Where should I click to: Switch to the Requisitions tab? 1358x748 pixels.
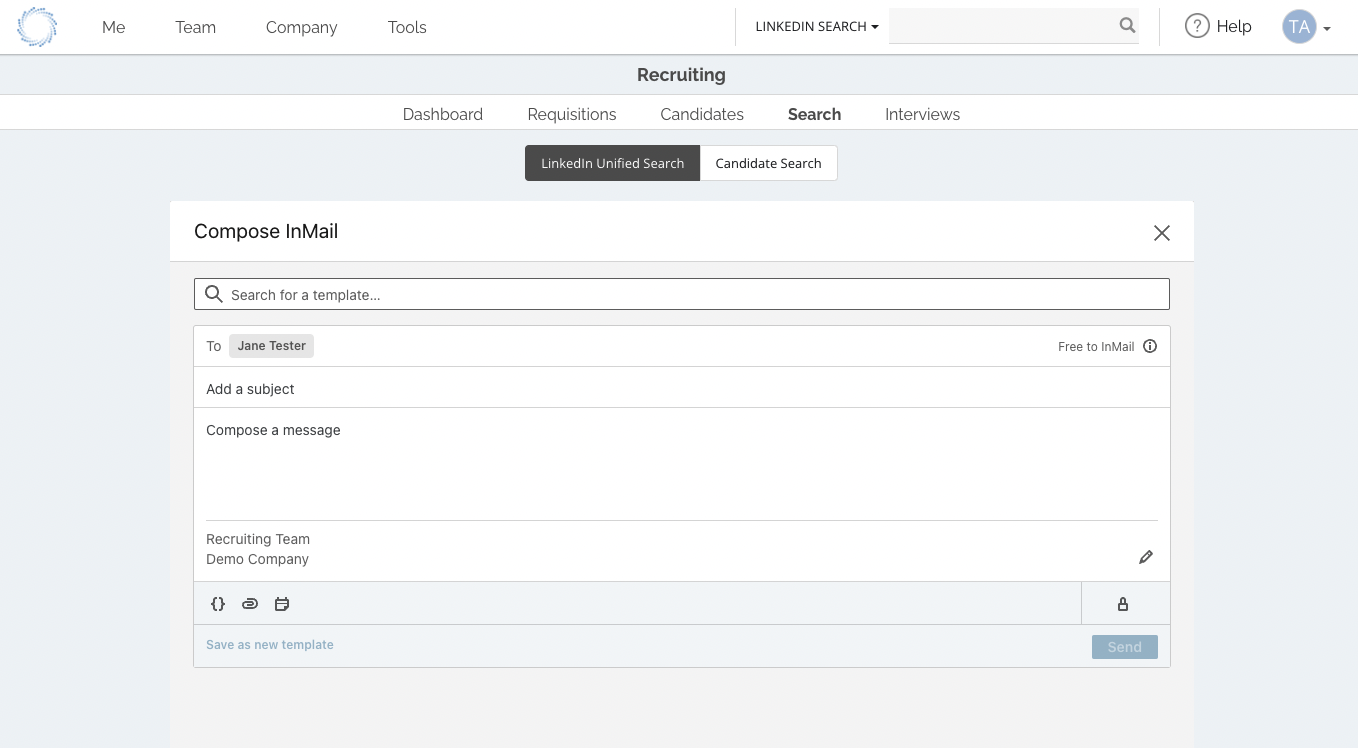[x=572, y=114]
